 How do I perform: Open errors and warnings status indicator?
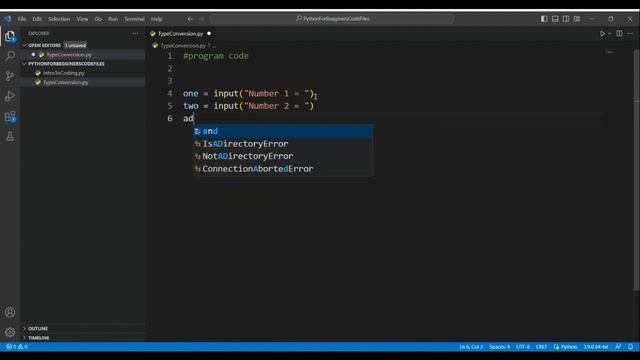click(x=17, y=347)
